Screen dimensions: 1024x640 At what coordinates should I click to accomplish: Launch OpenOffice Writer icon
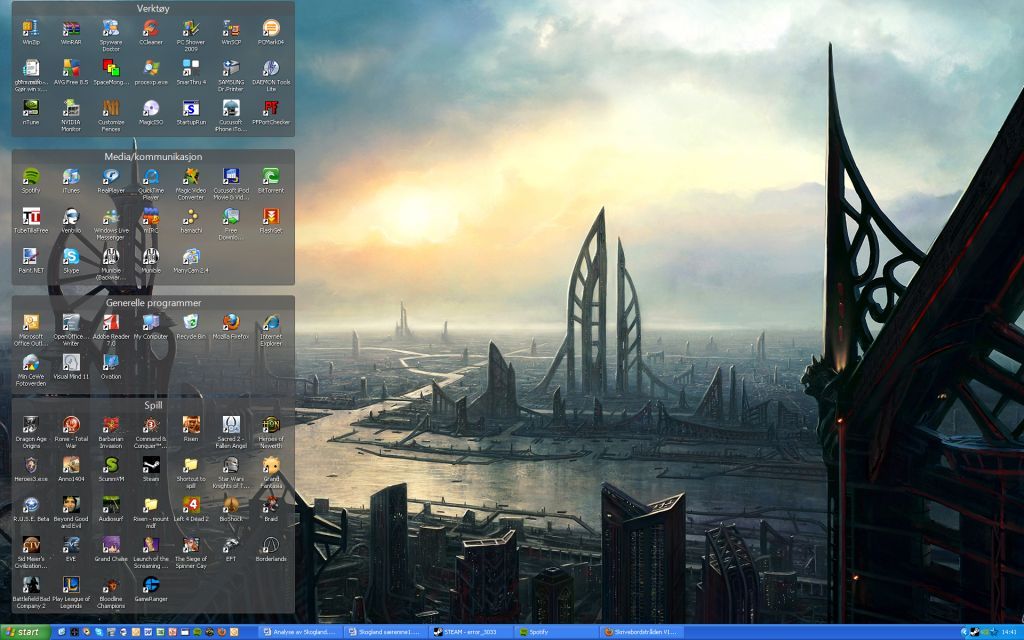71,330
